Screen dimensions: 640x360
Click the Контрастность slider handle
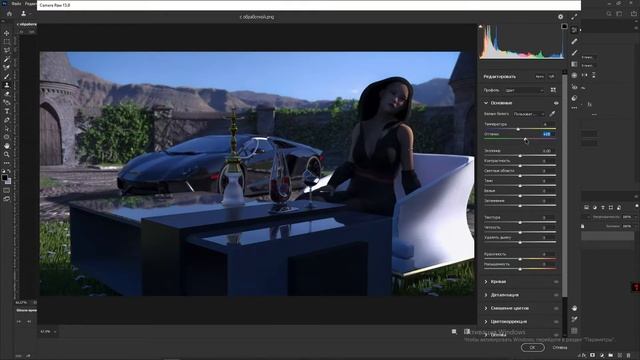point(520,166)
